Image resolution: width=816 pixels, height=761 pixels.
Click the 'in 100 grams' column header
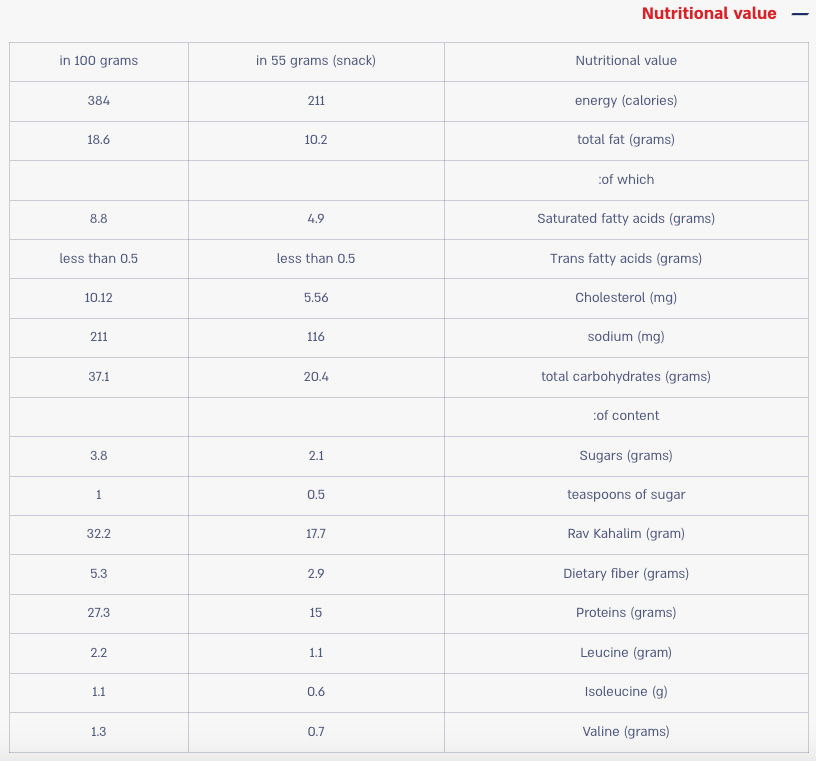pos(99,61)
